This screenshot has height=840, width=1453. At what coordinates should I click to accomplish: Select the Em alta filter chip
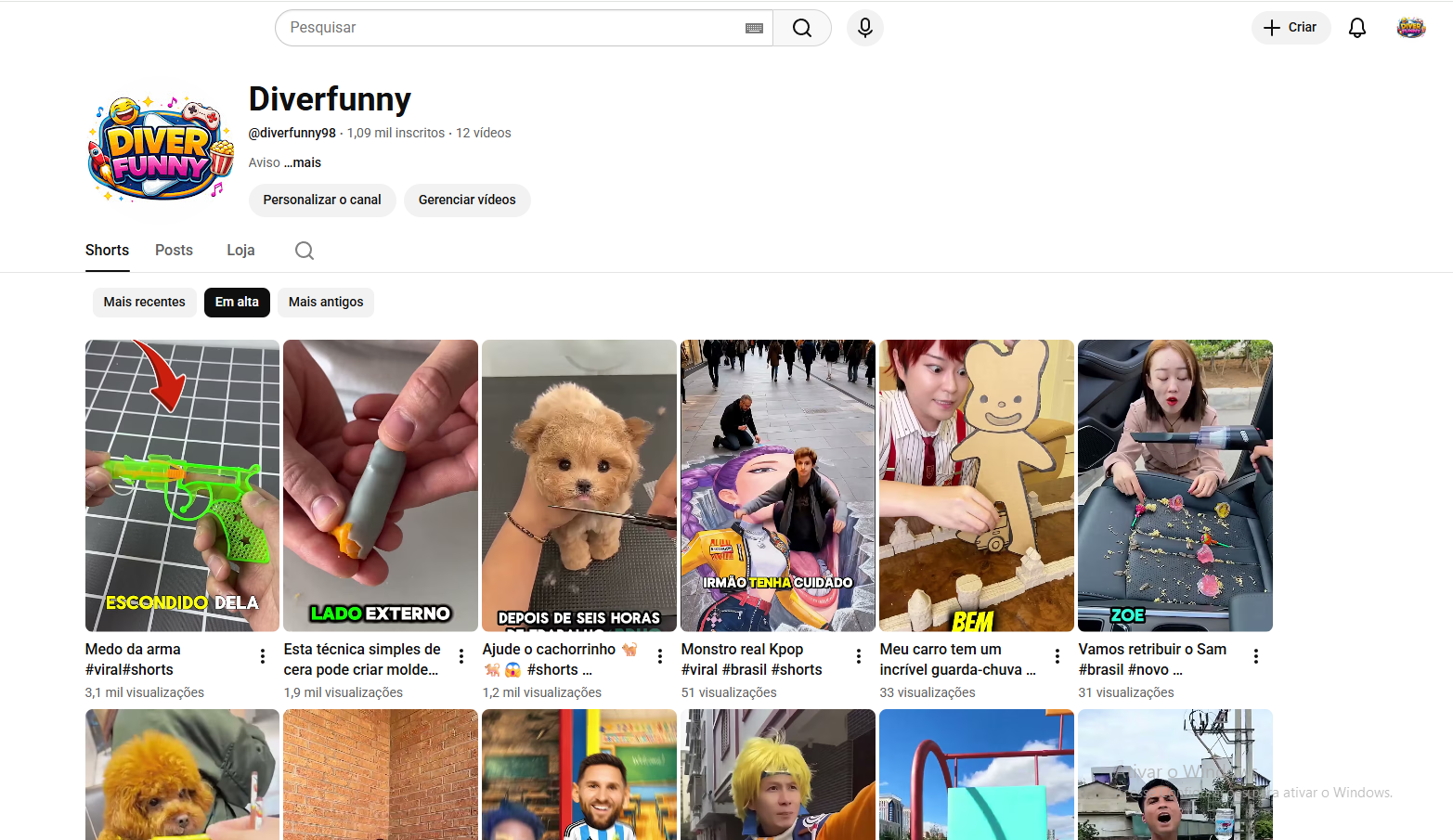click(237, 303)
